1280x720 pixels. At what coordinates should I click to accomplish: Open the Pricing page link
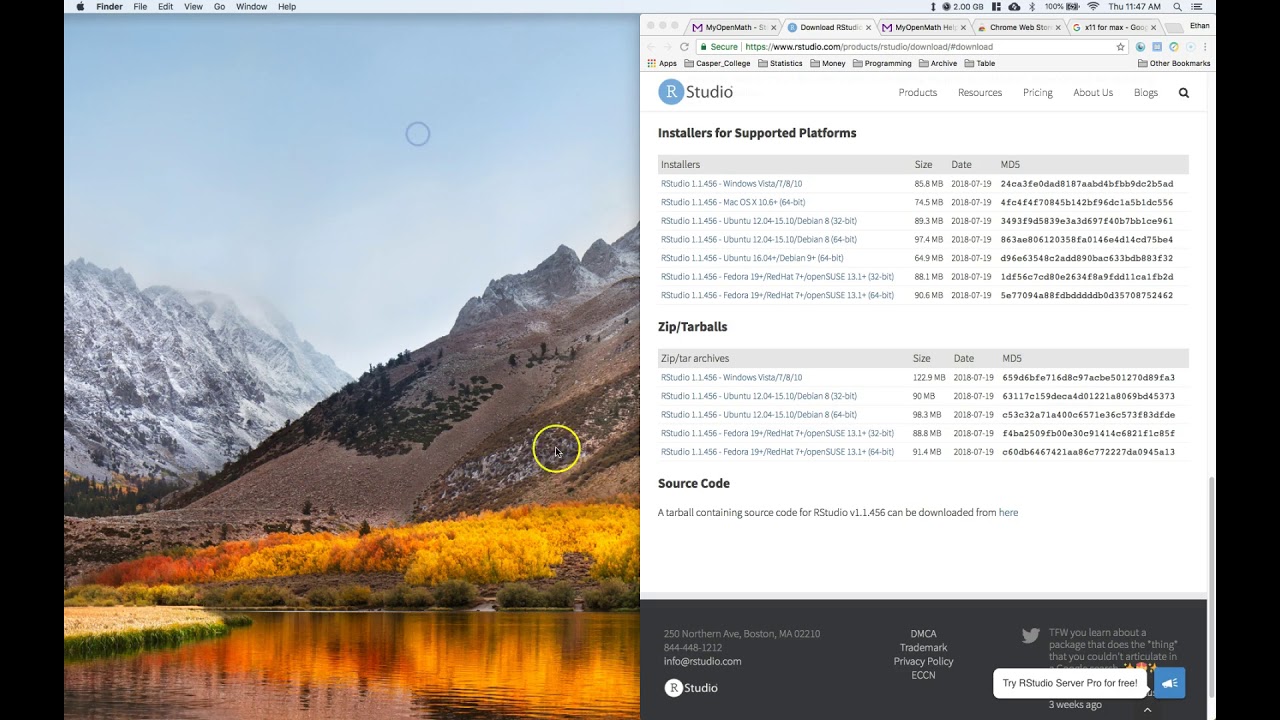coord(1037,93)
